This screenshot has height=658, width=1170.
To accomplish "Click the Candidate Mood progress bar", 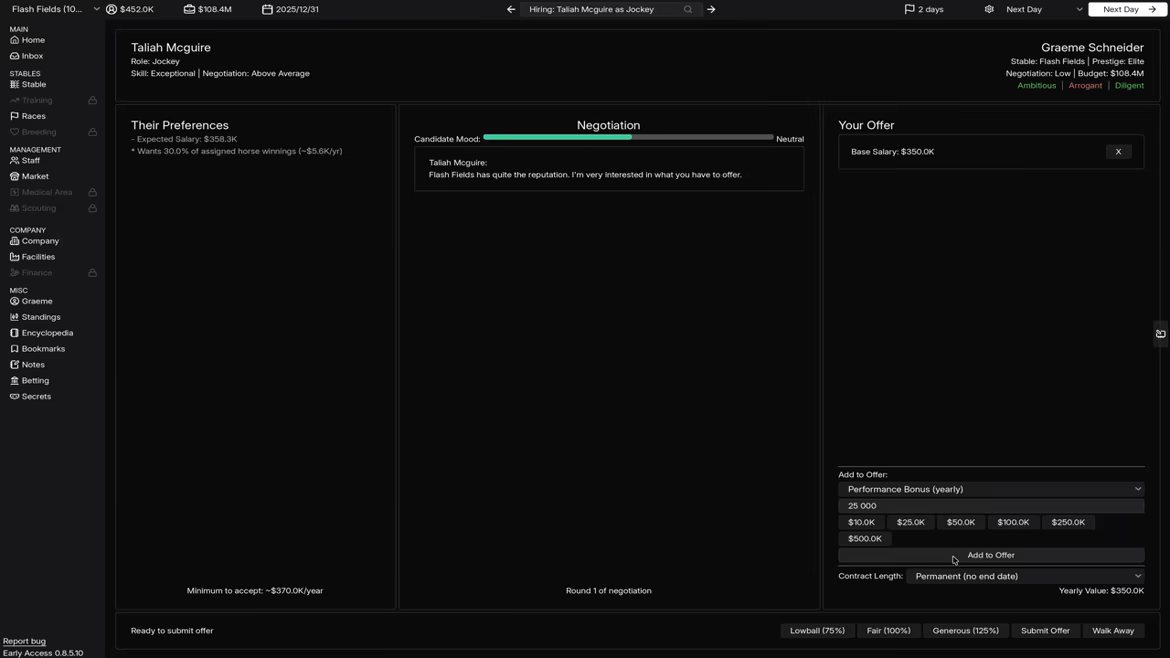I will click(x=628, y=137).
